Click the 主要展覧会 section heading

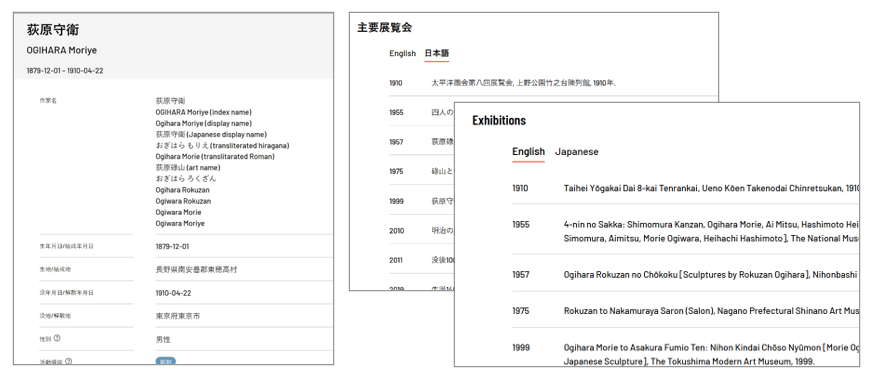click(x=385, y=28)
